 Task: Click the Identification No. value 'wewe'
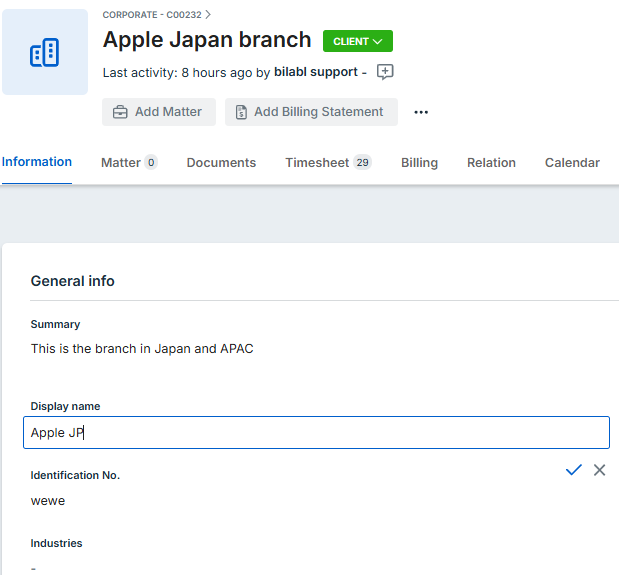[x=48, y=501]
